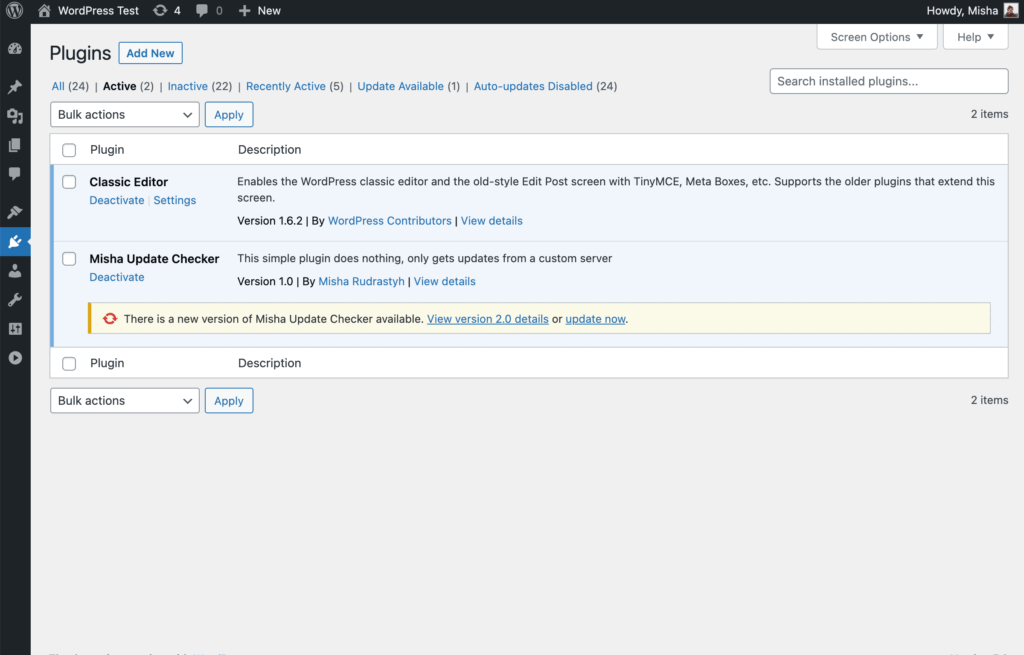Open the comments bubble in the admin bar
The image size is (1024, 655).
[x=202, y=10]
